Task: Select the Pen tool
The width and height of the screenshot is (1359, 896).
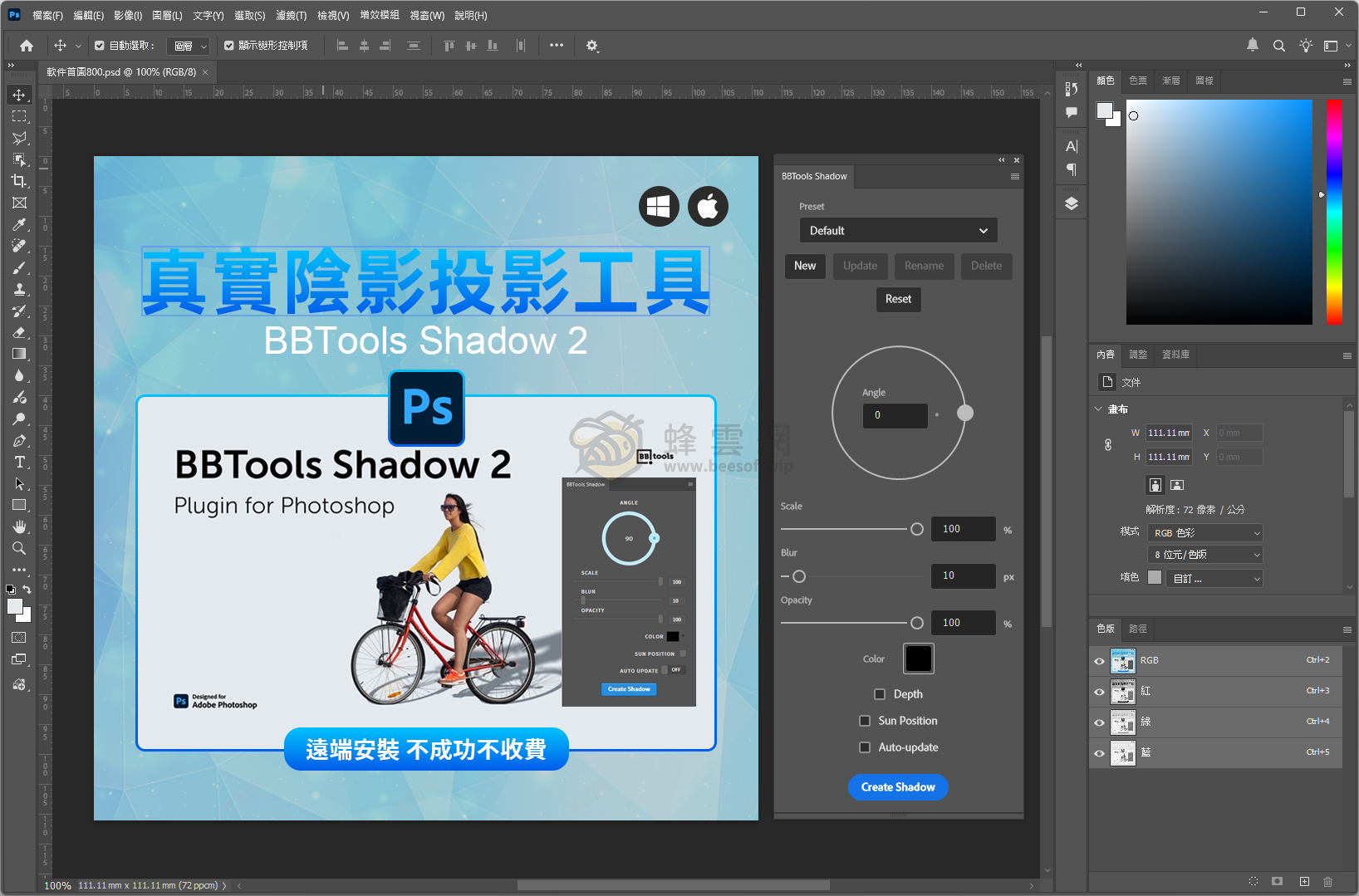Action: [x=19, y=440]
